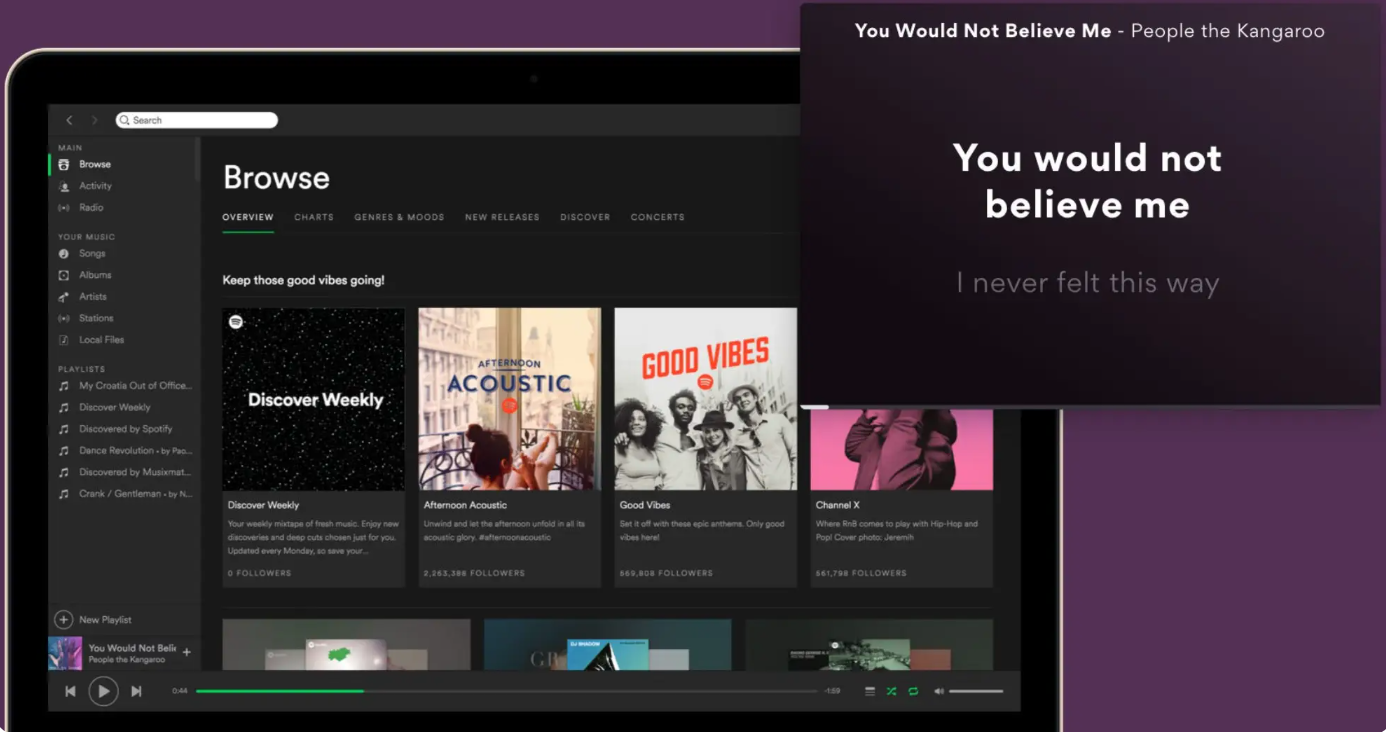Image resolution: width=1386 pixels, height=732 pixels.
Task: Open the Afternoon Acoustic title link
Action: (465, 505)
